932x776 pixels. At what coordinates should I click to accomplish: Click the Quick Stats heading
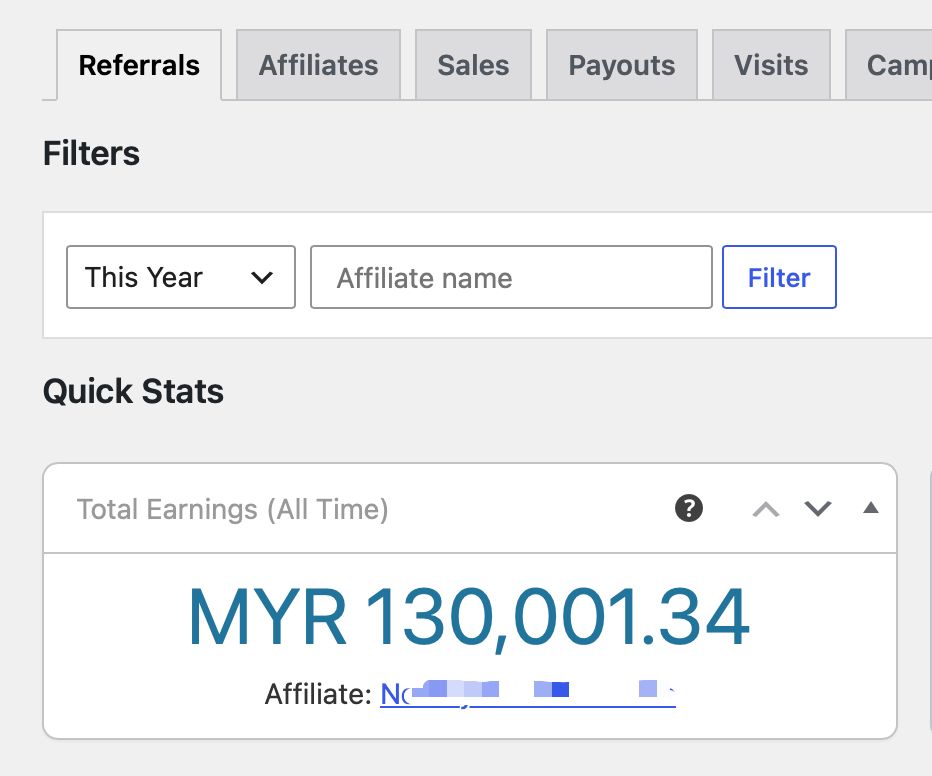pyautogui.click(x=133, y=391)
